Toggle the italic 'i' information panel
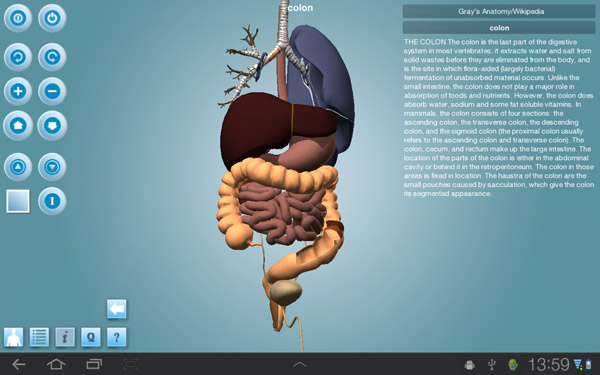This screenshot has width=600, height=375. point(65,337)
